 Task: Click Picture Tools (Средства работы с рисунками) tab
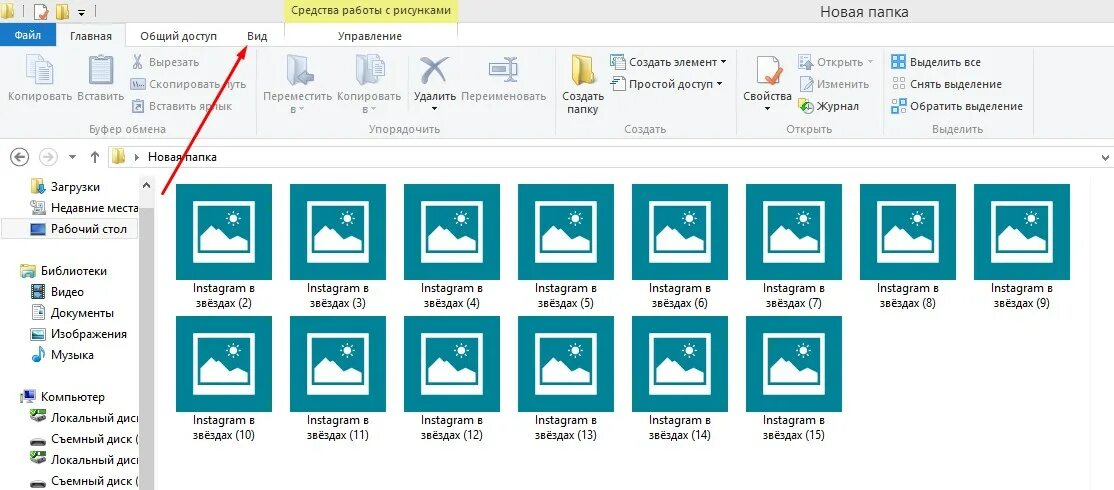pyautogui.click(x=370, y=11)
